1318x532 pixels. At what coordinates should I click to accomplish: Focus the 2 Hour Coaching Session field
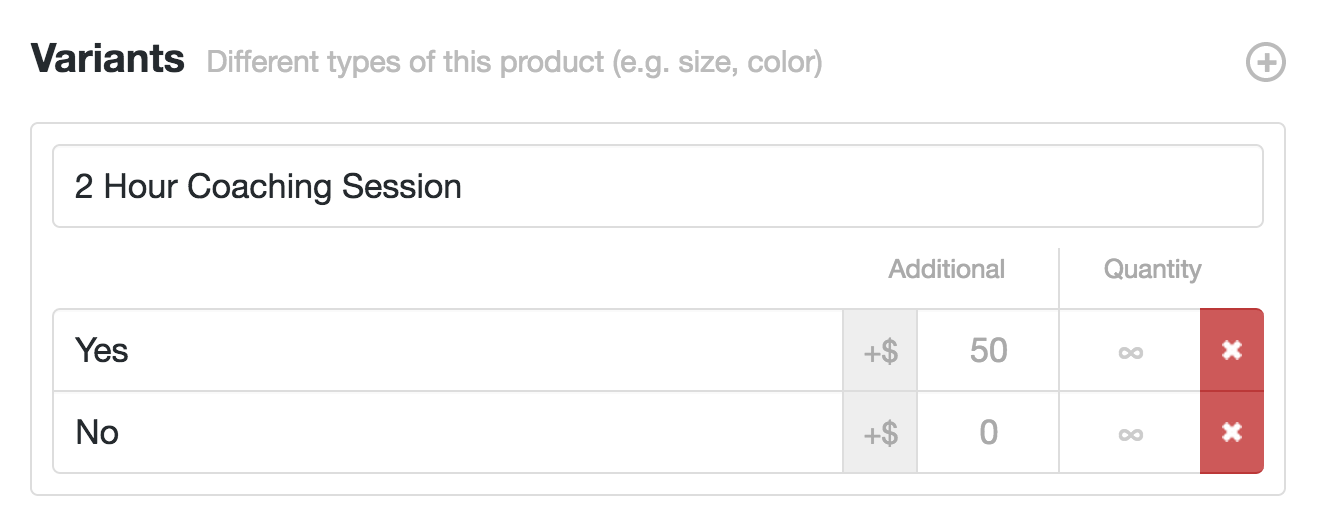pyautogui.click(x=657, y=186)
